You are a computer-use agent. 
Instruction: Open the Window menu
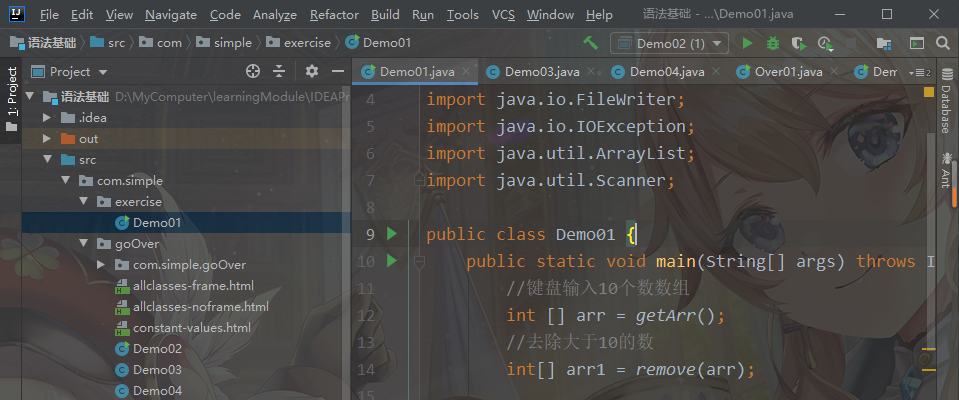pos(550,15)
